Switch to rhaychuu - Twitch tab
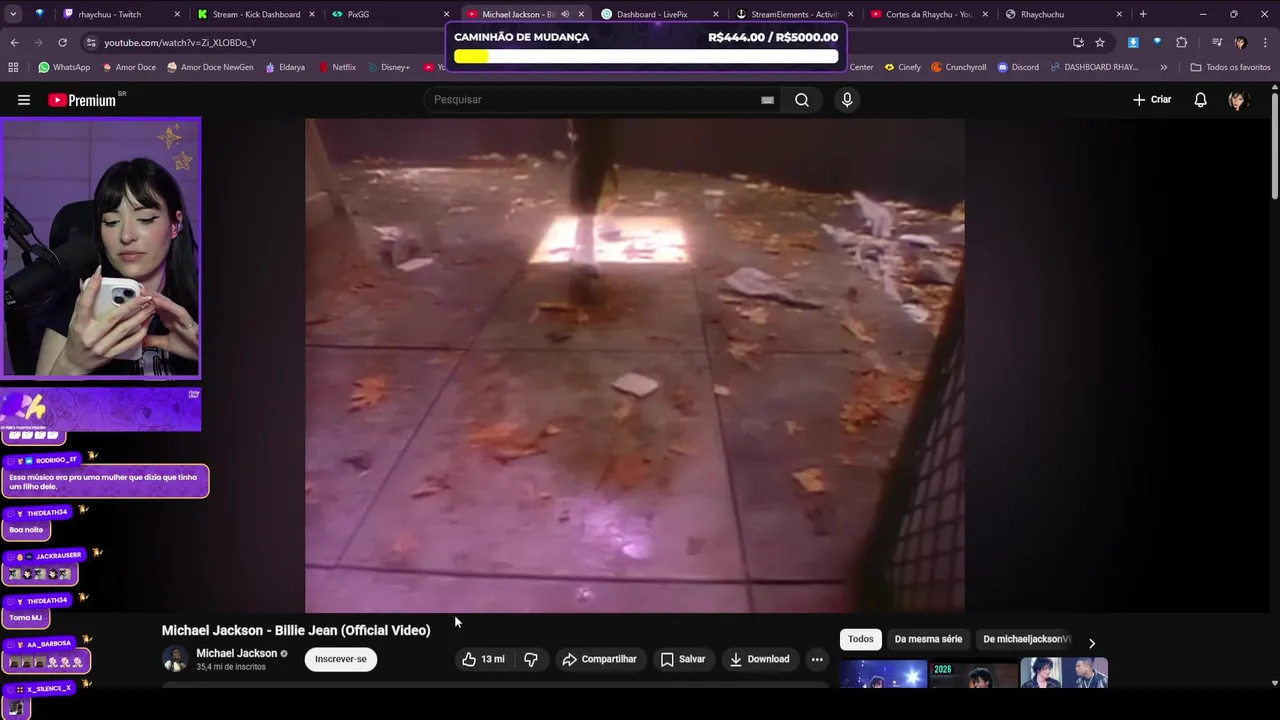 [121, 14]
